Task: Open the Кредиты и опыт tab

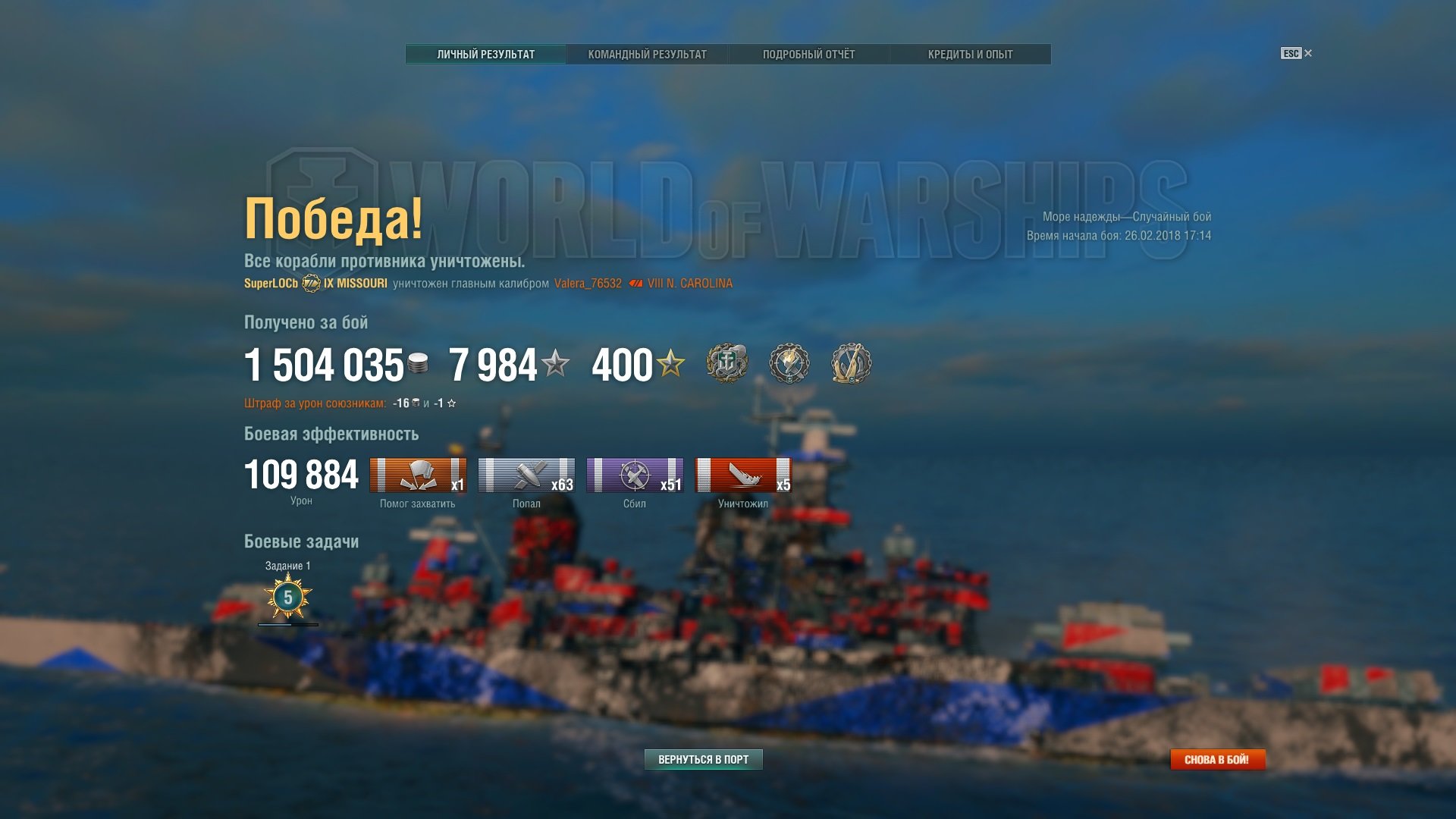Action: pos(970,55)
